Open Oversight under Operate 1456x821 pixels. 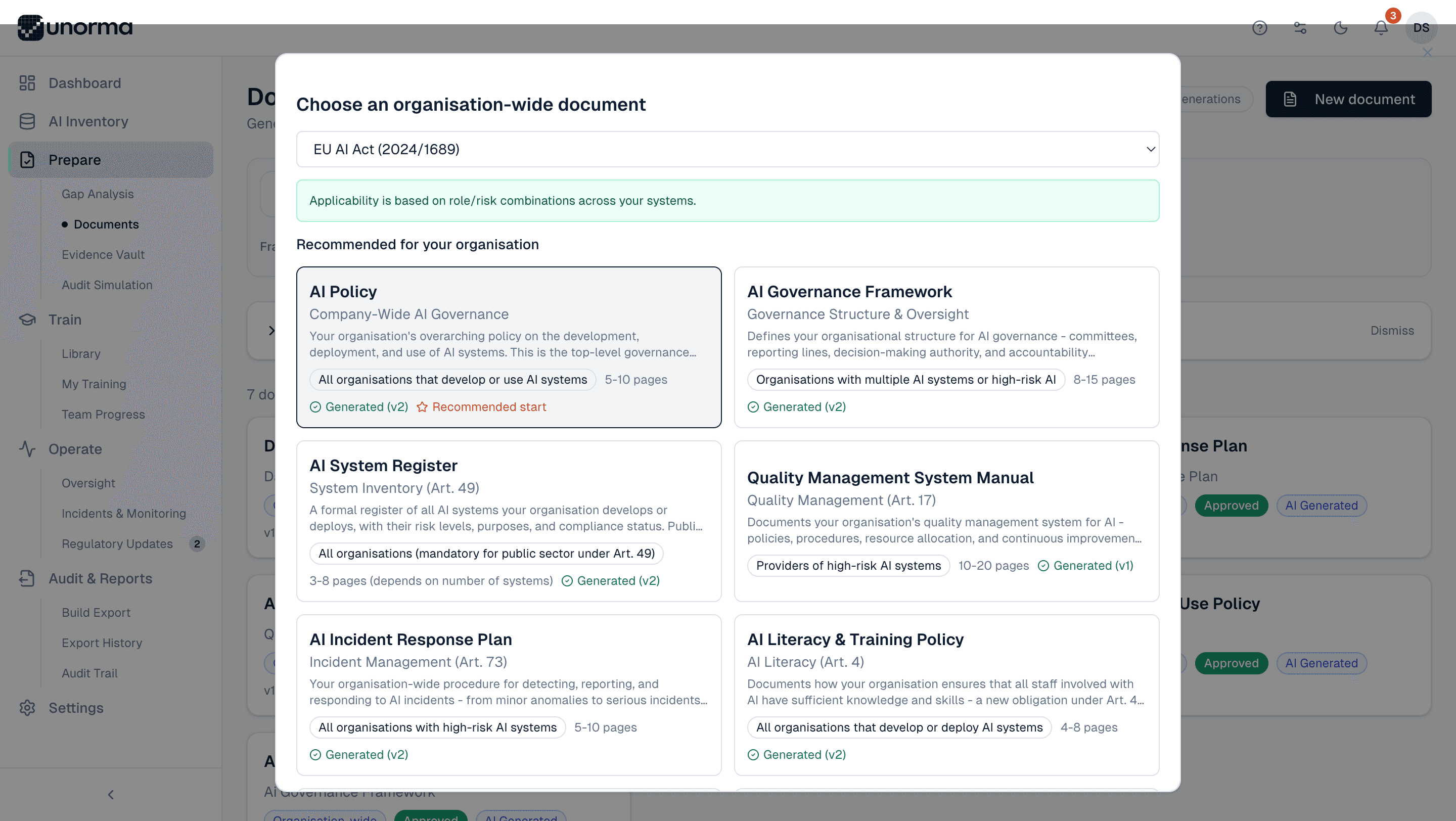tap(88, 484)
